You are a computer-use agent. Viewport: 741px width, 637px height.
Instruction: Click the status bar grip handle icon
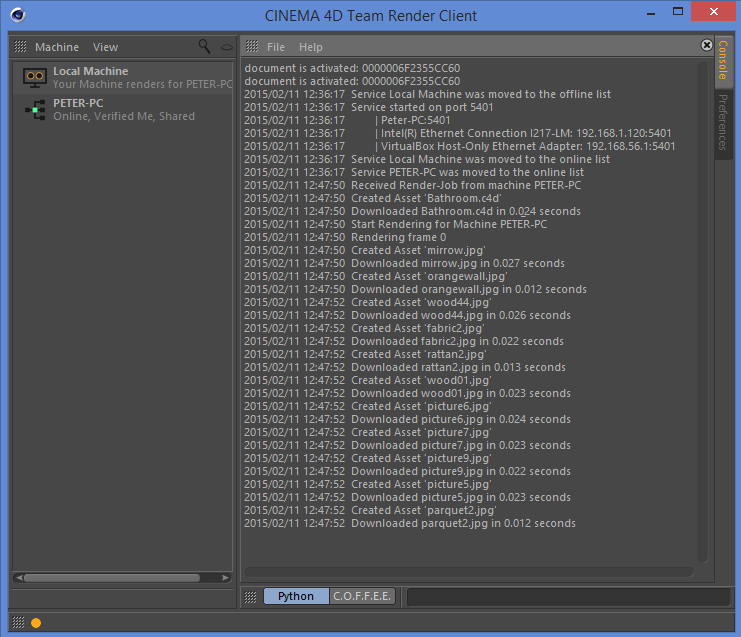(x=18, y=622)
